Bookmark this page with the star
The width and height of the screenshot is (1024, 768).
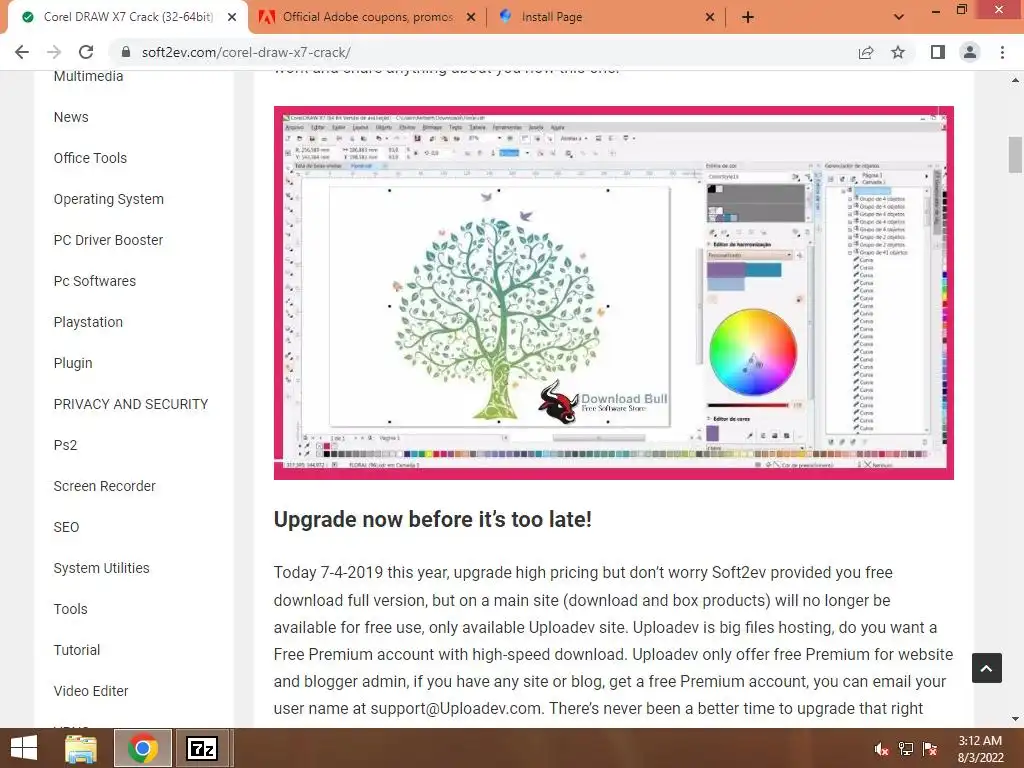coord(899,52)
